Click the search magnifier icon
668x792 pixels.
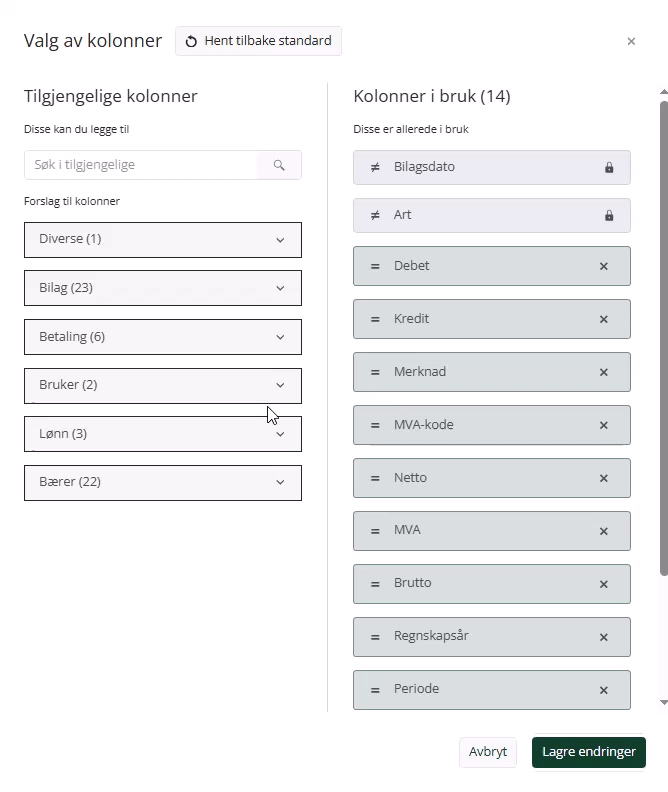coord(279,165)
